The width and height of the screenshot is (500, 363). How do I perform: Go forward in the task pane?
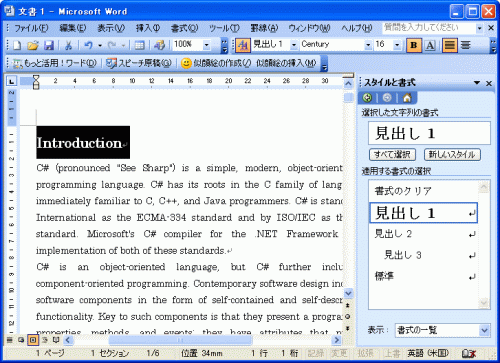tap(387, 98)
